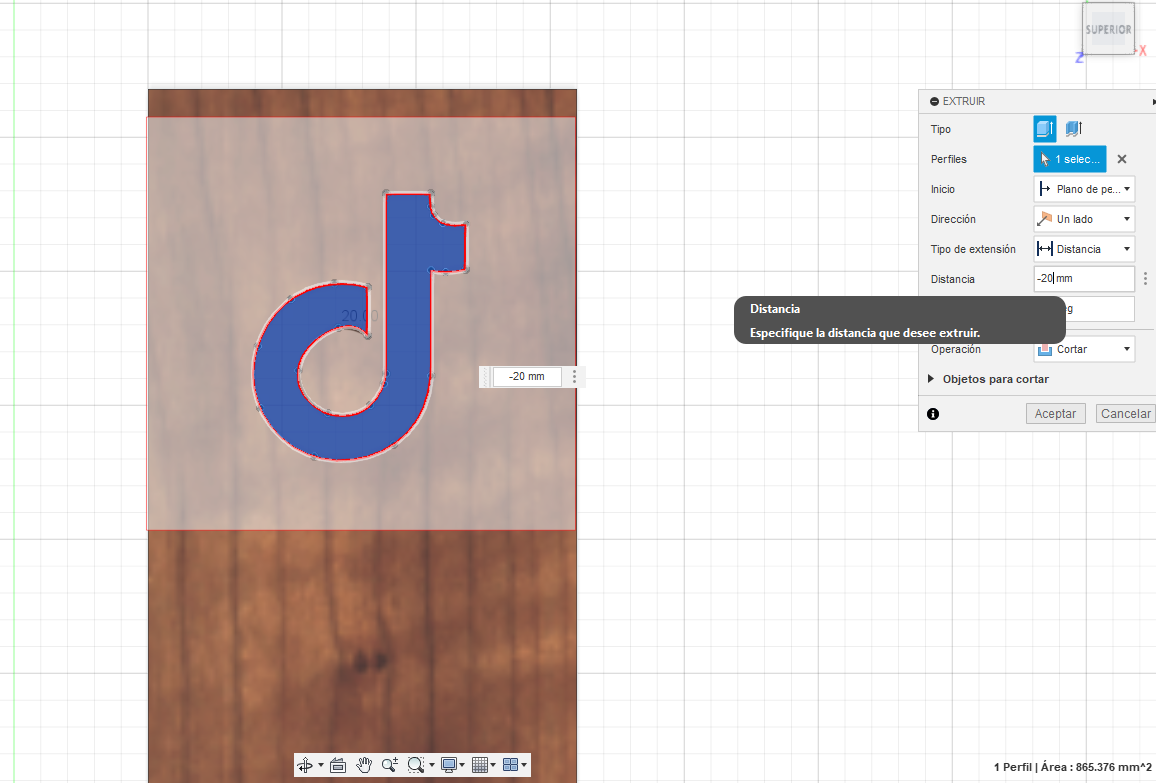Click the SUPERIOR ViewCube face
Screen dimensions: 1156x783
[x=1108, y=29]
